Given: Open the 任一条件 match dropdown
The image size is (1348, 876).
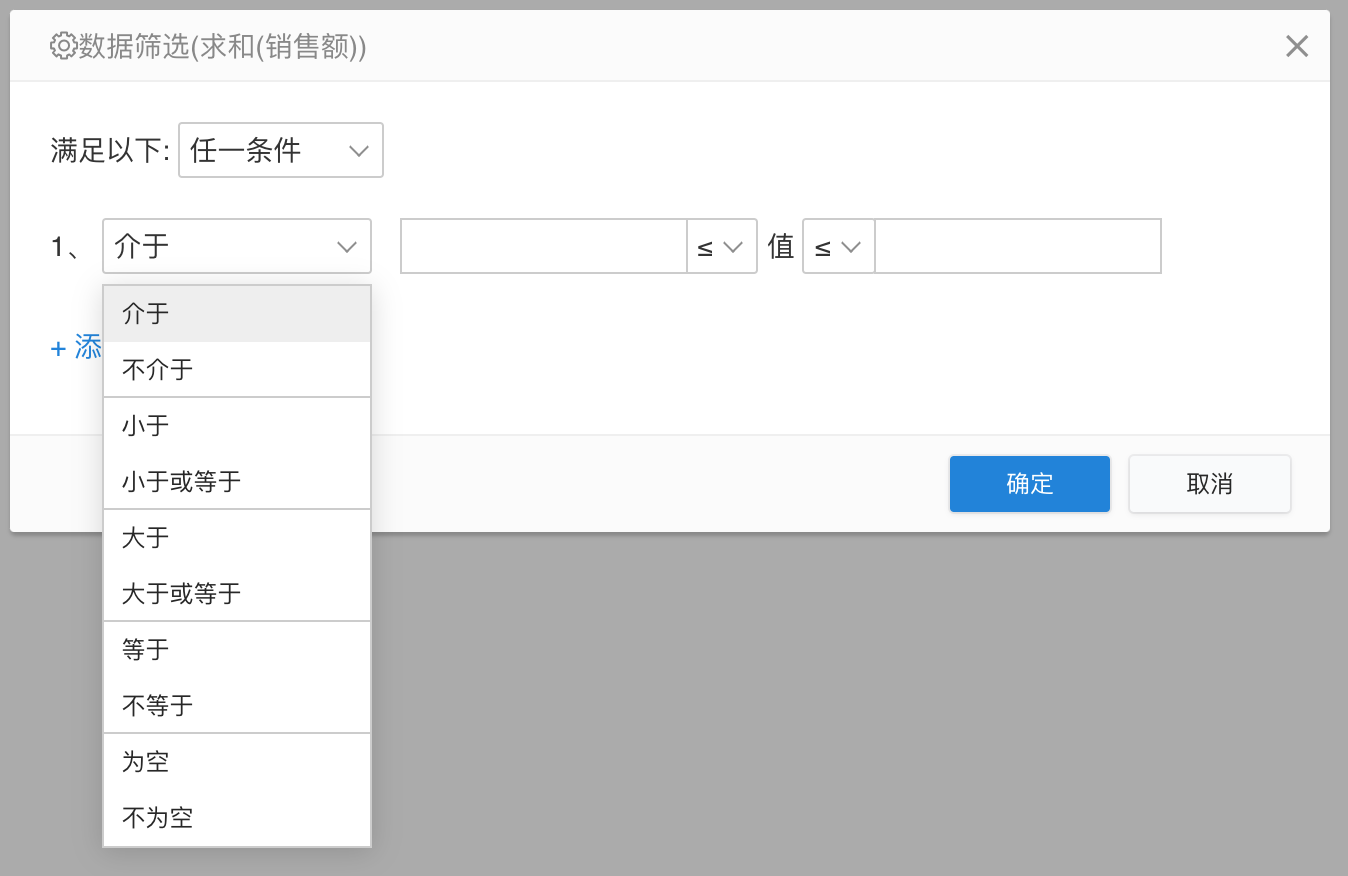Looking at the screenshot, I should 280,150.
